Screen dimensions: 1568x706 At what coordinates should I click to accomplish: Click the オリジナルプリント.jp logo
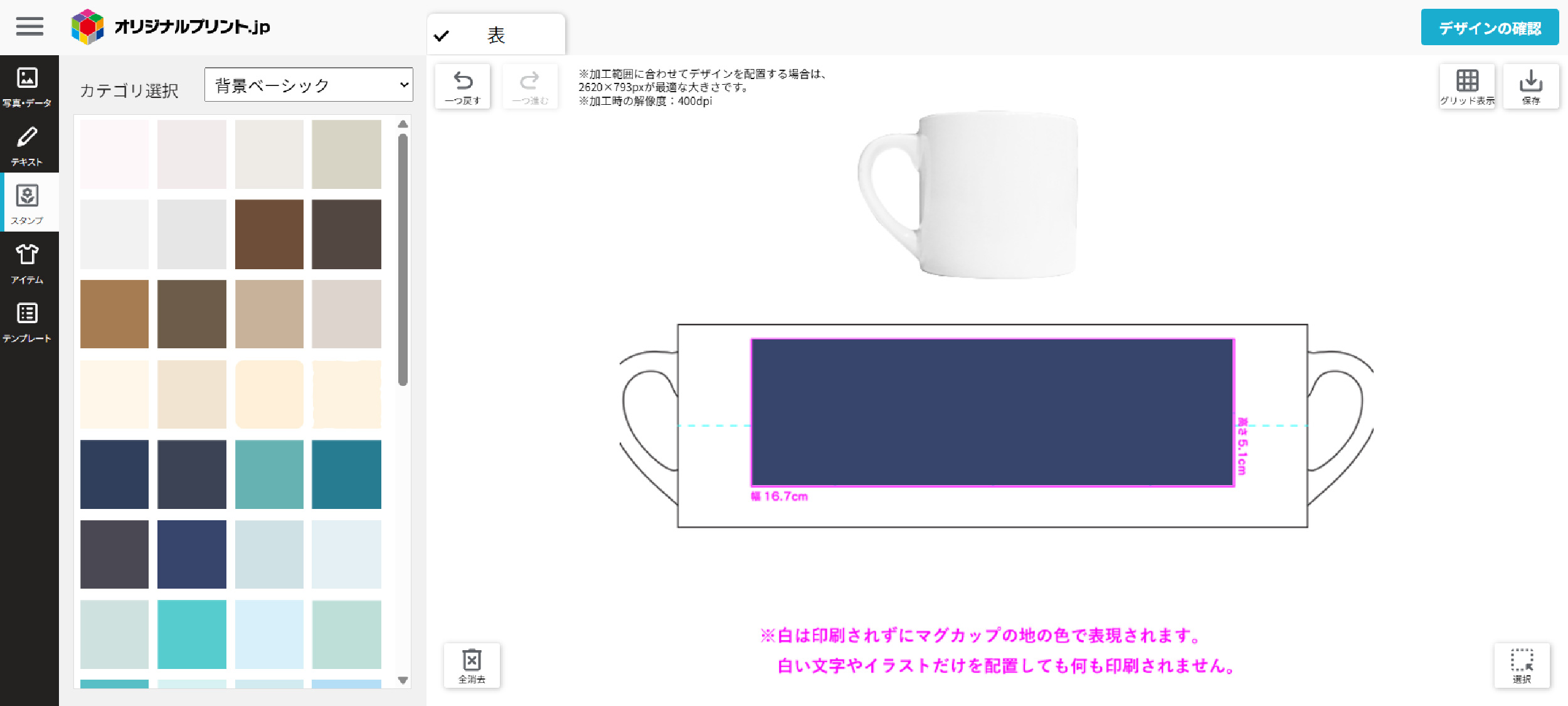point(171,26)
